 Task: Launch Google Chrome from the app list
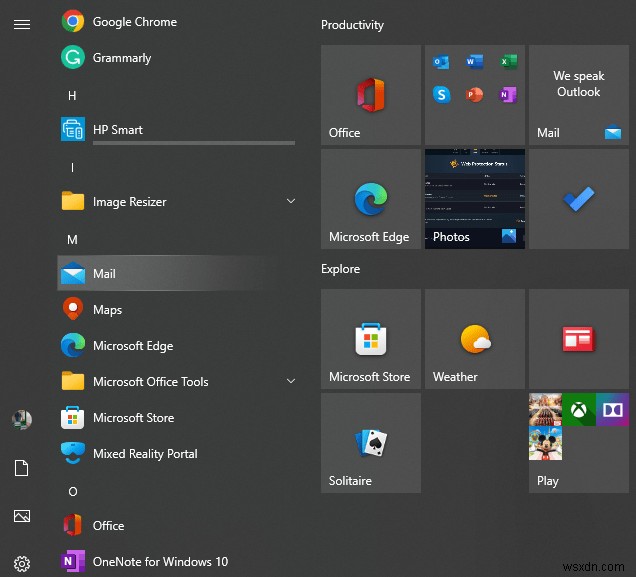(178, 21)
